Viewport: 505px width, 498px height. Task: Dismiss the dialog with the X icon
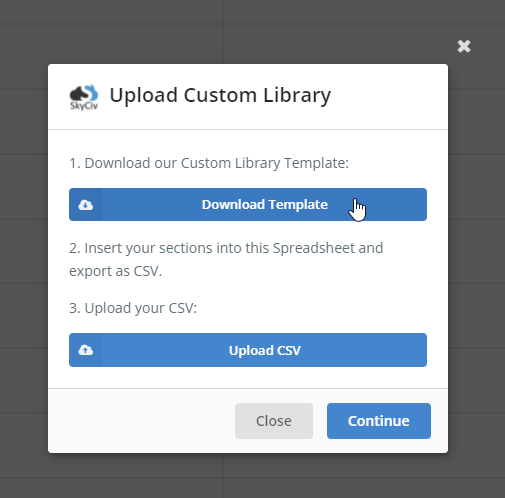click(464, 46)
